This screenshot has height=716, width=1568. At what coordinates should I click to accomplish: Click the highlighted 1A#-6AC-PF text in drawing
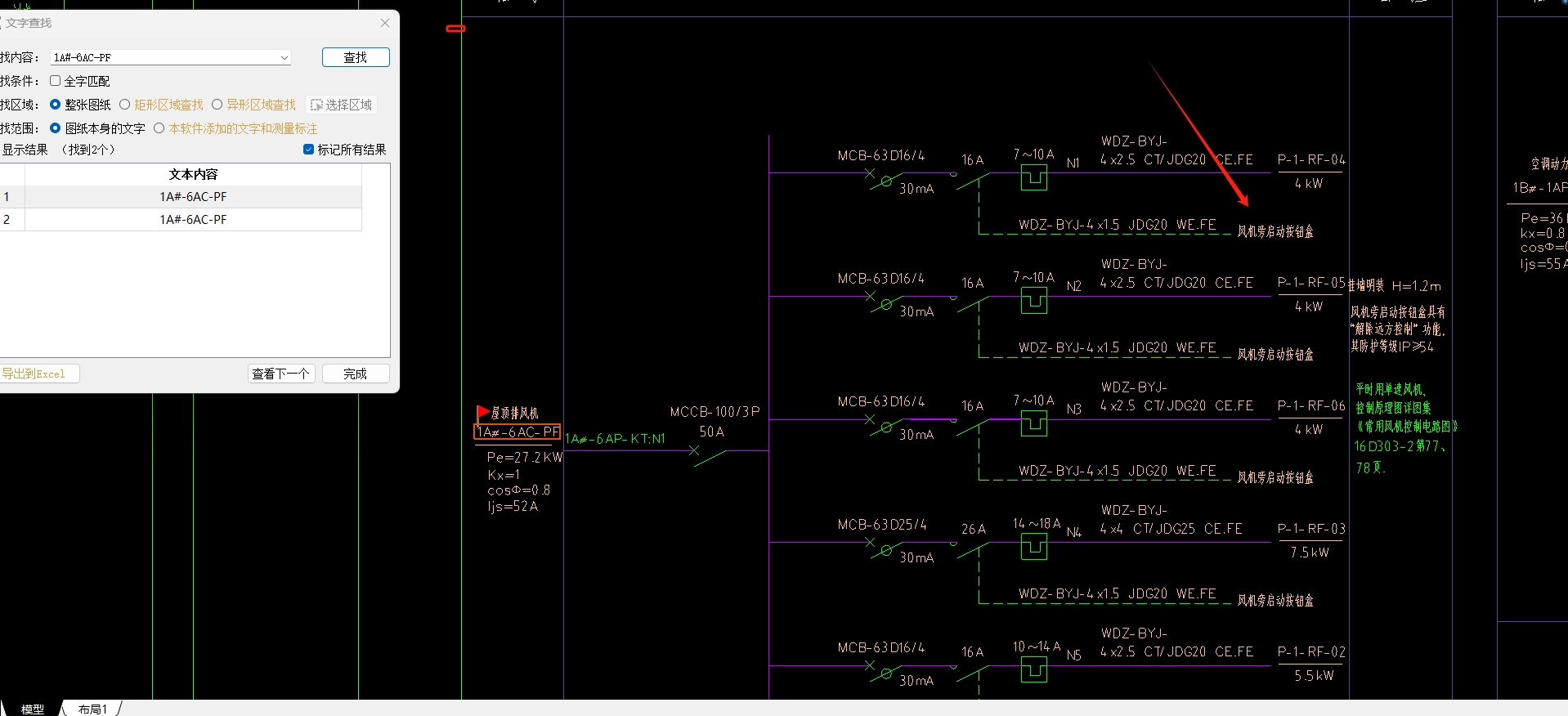(517, 432)
